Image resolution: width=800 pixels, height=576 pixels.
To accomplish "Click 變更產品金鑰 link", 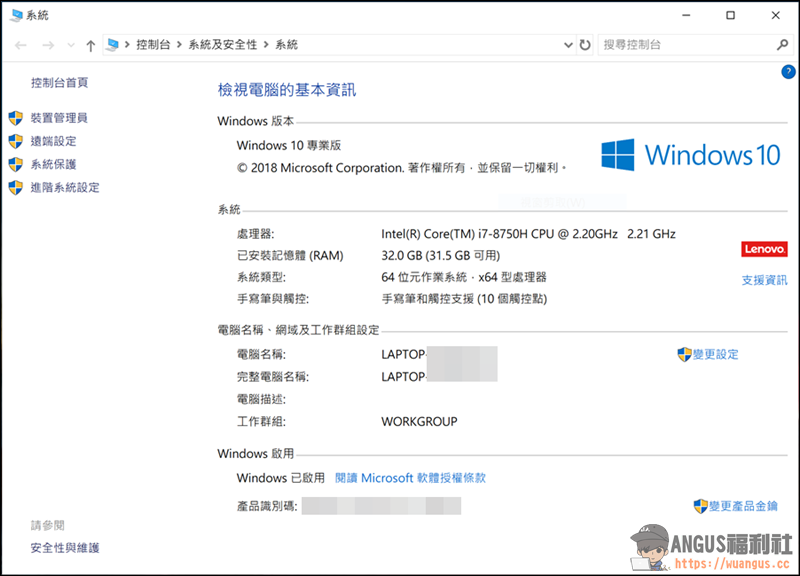I will click(742, 506).
